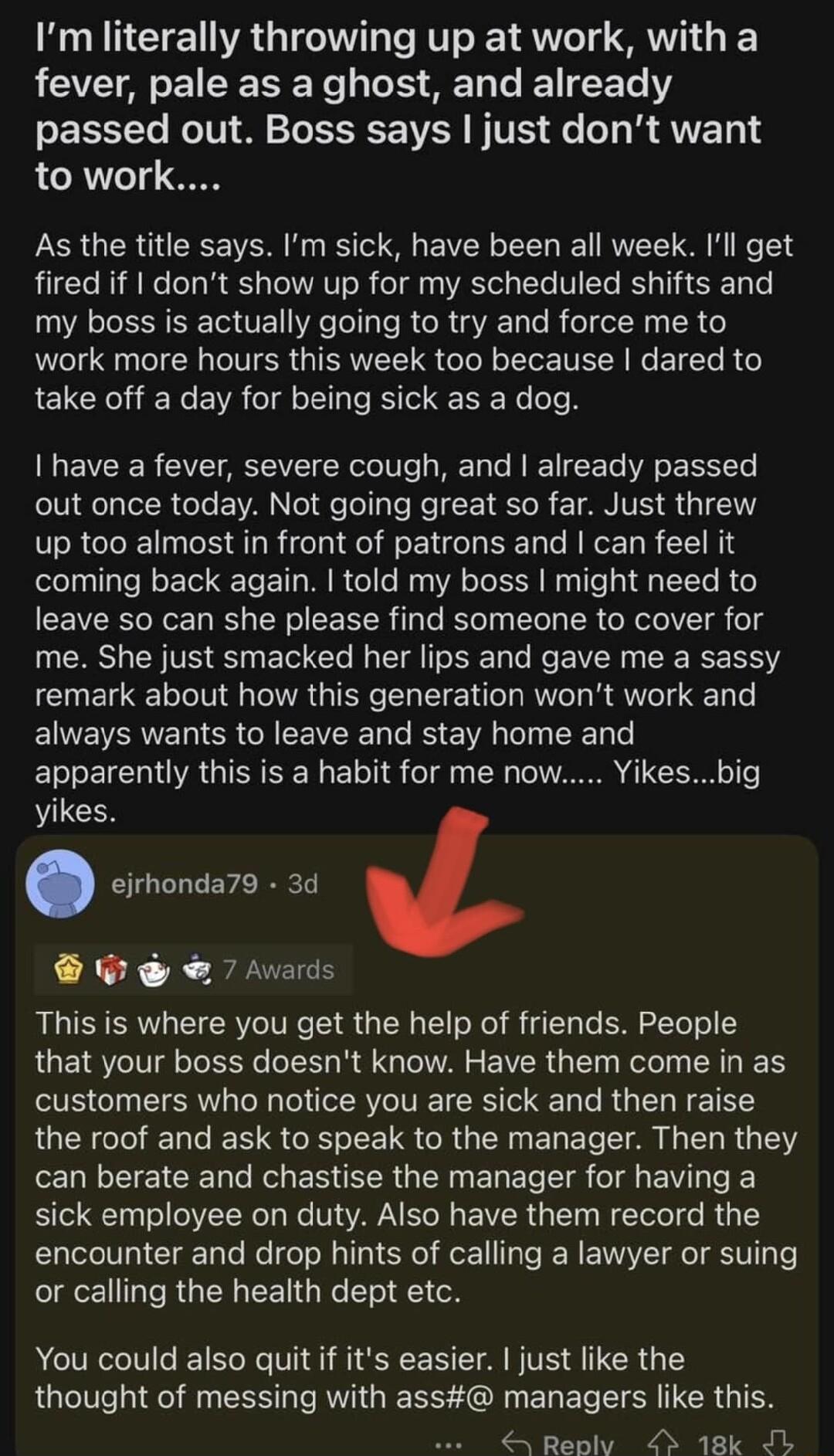Open ejrhonda79's profile
834x1456 pixels.
coord(181,887)
